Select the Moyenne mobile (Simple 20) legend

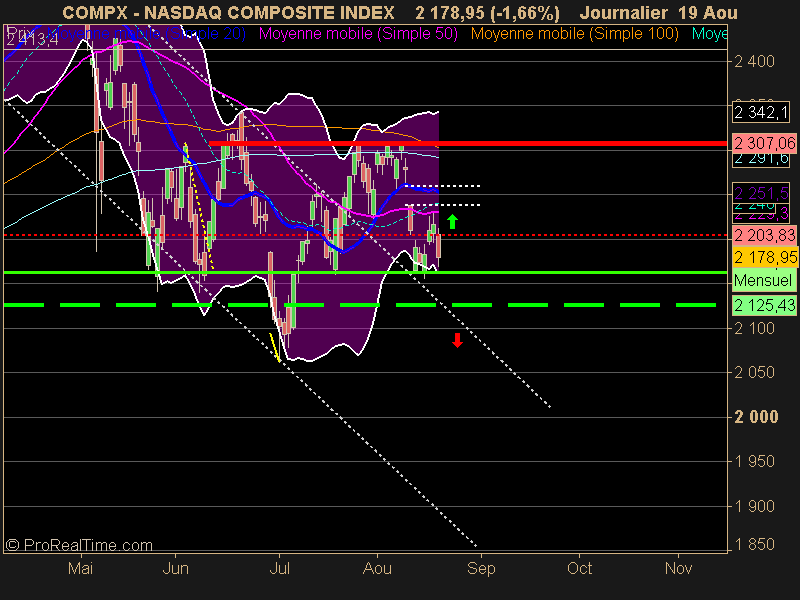146,34
